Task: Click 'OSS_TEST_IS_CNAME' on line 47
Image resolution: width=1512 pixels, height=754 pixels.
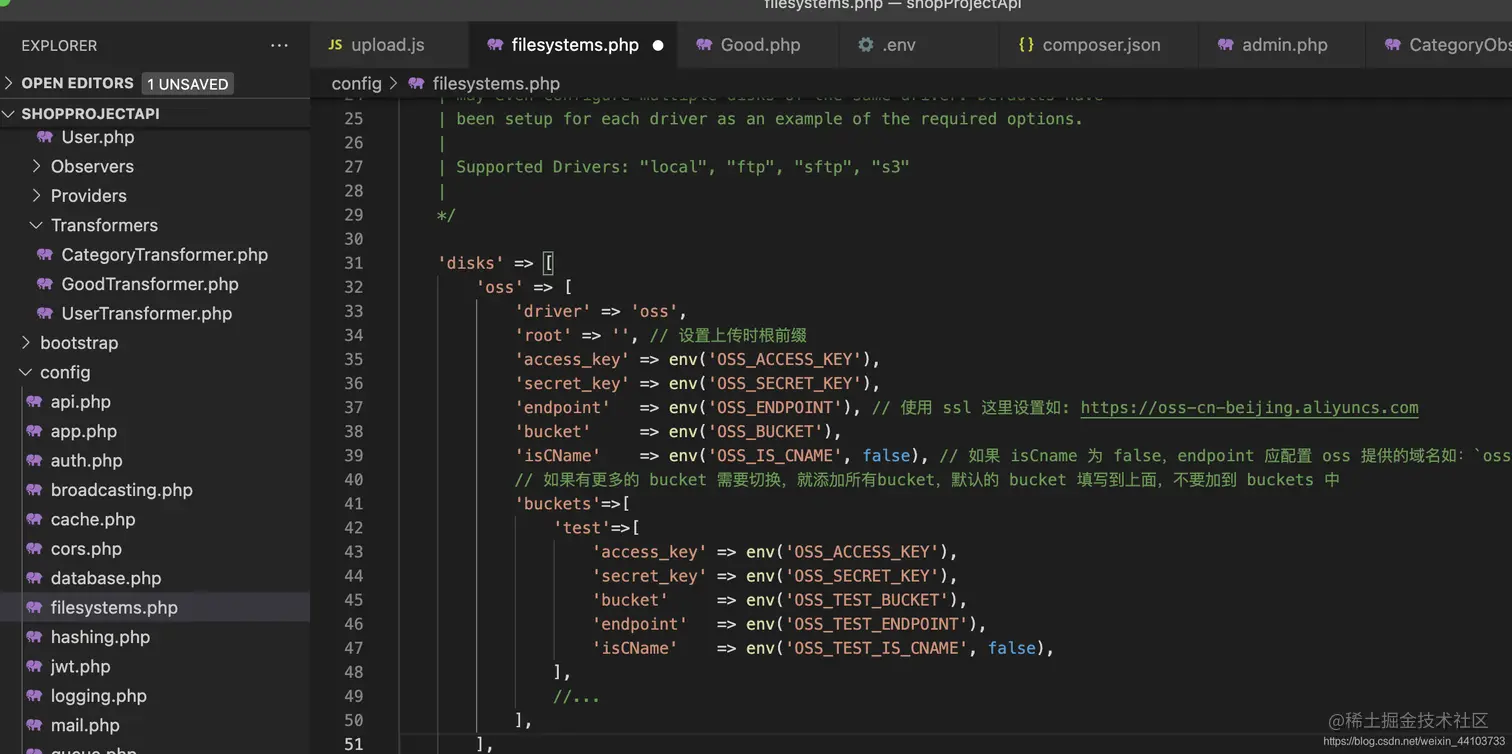Action: pyautogui.click(x=877, y=648)
